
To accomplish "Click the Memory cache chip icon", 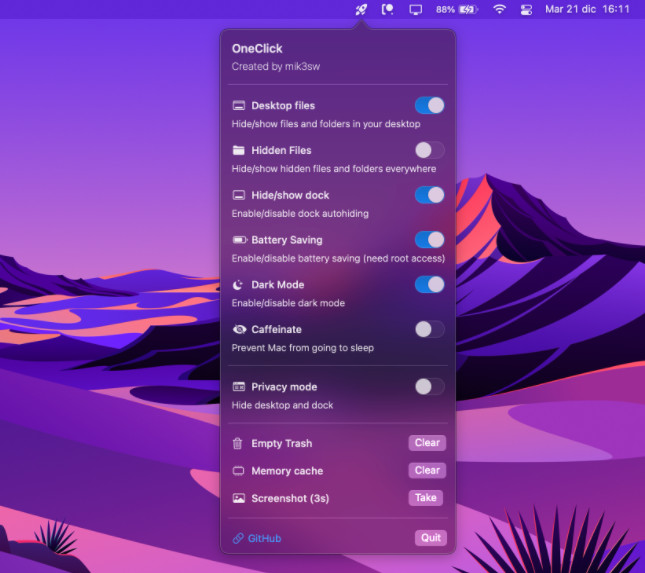I will coord(239,471).
